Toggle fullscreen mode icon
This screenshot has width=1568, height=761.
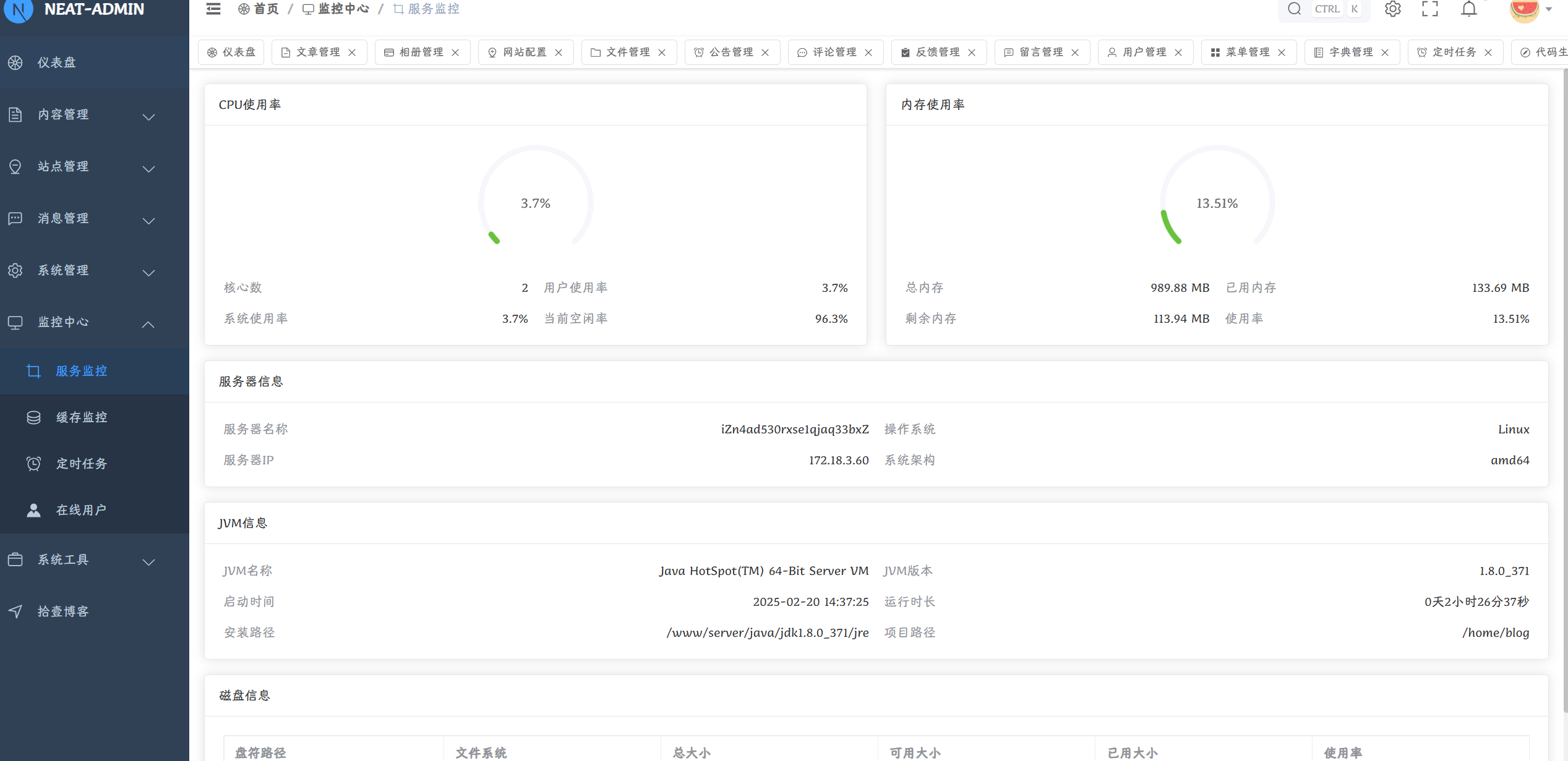coord(1430,9)
